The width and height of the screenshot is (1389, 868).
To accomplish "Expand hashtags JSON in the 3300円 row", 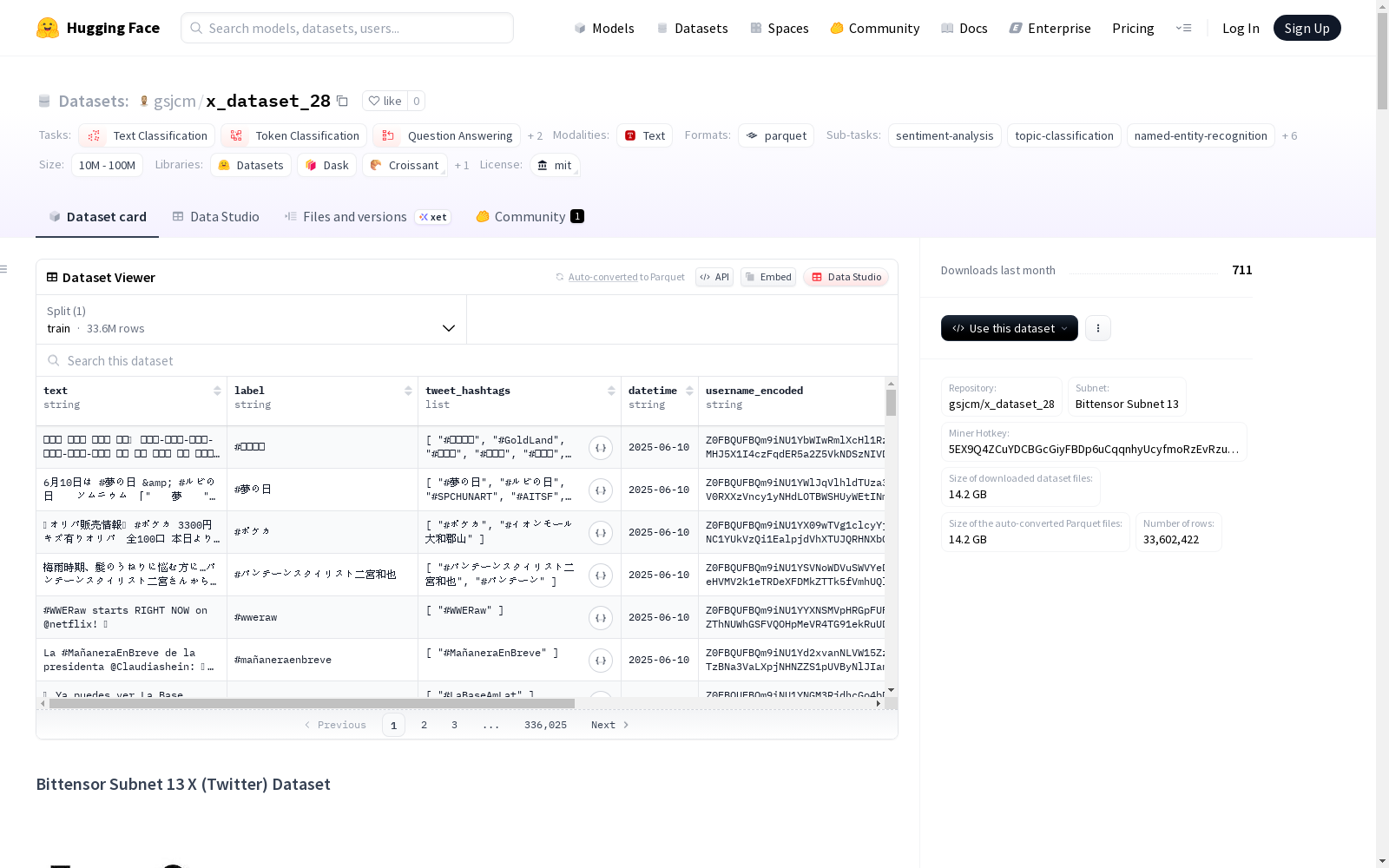I will point(601,533).
